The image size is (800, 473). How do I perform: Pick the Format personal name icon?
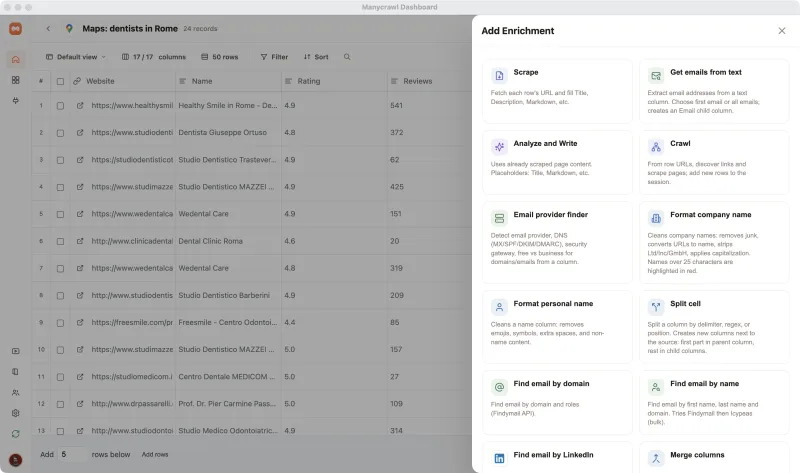pyautogui.click(x=499, y=307)
